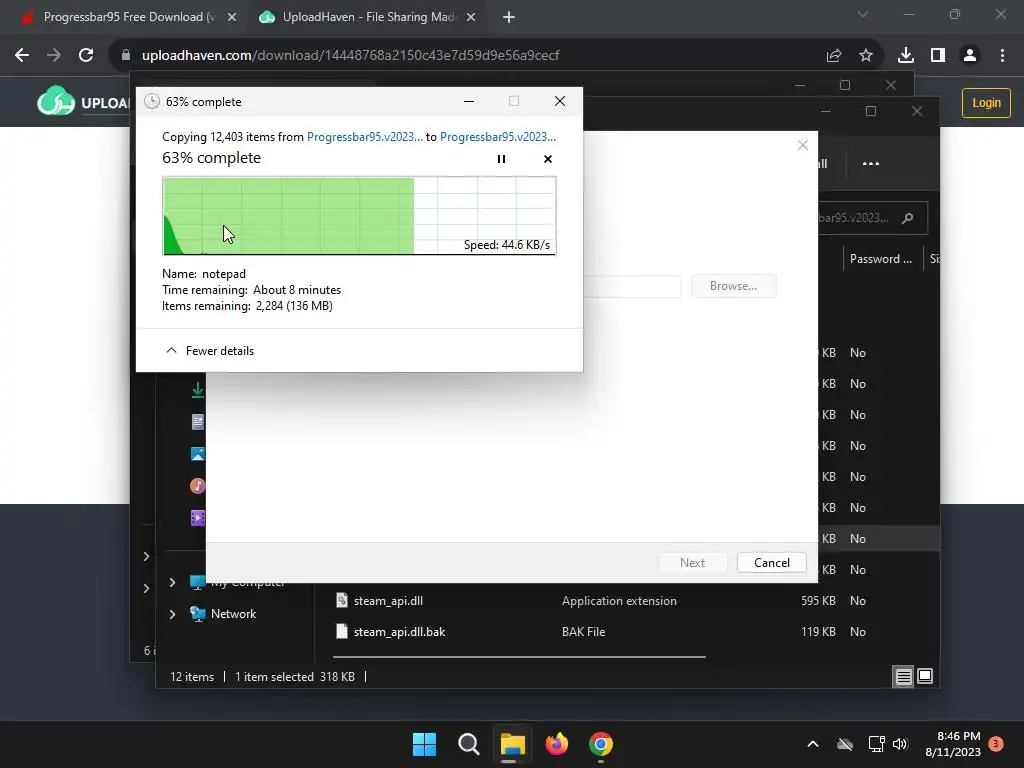Close the UploadHaven tab

(x=471, y=18)
